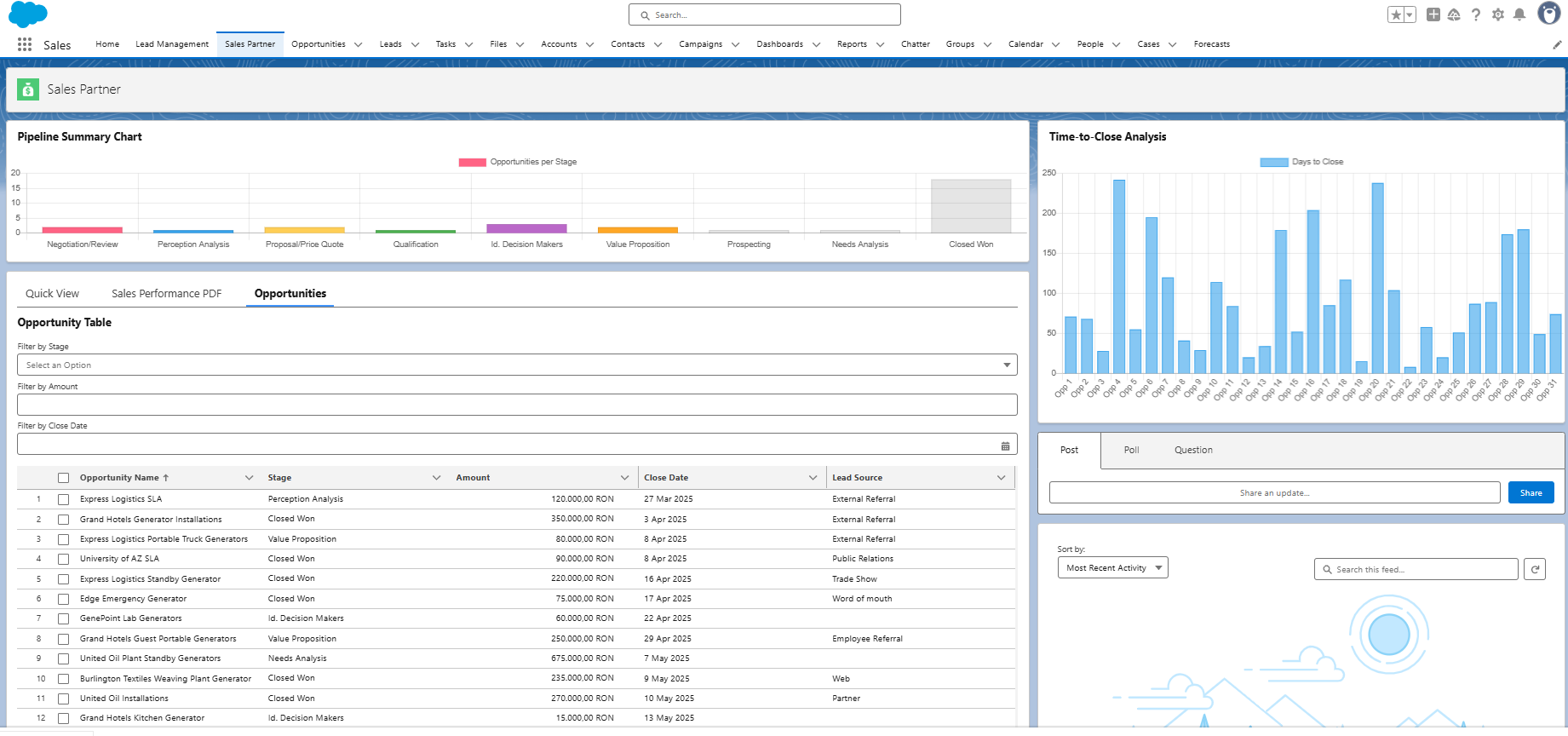Select the Burlington Textiles Weaving Plant Generator checkbox
This screenshot has height=736, width=1568.
coord(63,679)
